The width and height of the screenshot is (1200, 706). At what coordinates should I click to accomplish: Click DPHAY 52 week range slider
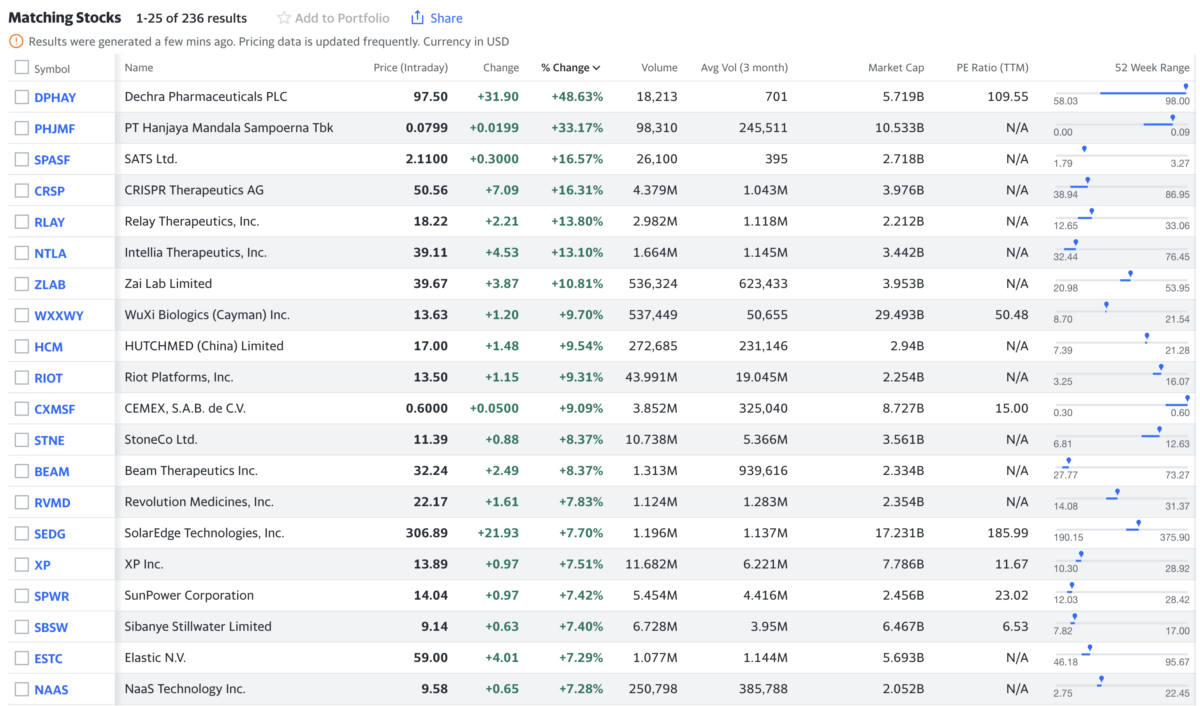coord(1122,93)
